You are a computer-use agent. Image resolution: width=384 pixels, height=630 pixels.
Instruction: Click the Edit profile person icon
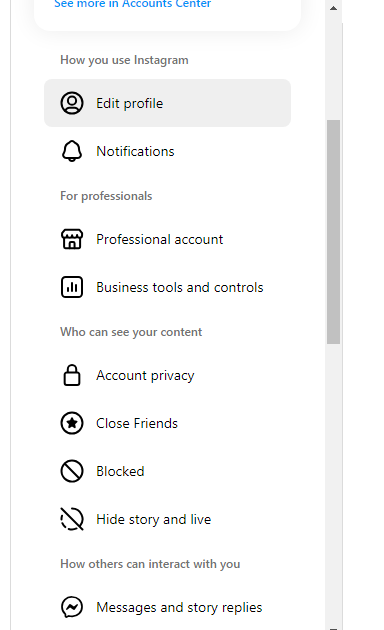72,103
